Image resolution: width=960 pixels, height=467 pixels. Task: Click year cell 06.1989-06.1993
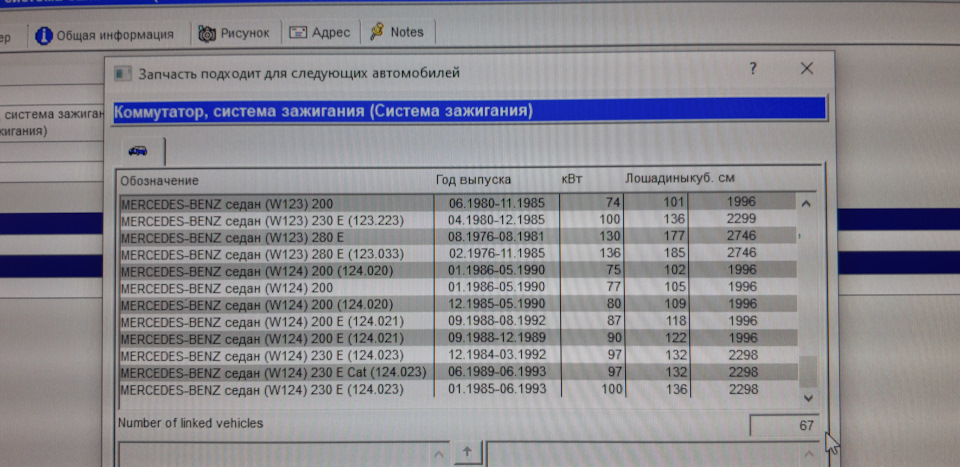[x=497, y=372]
